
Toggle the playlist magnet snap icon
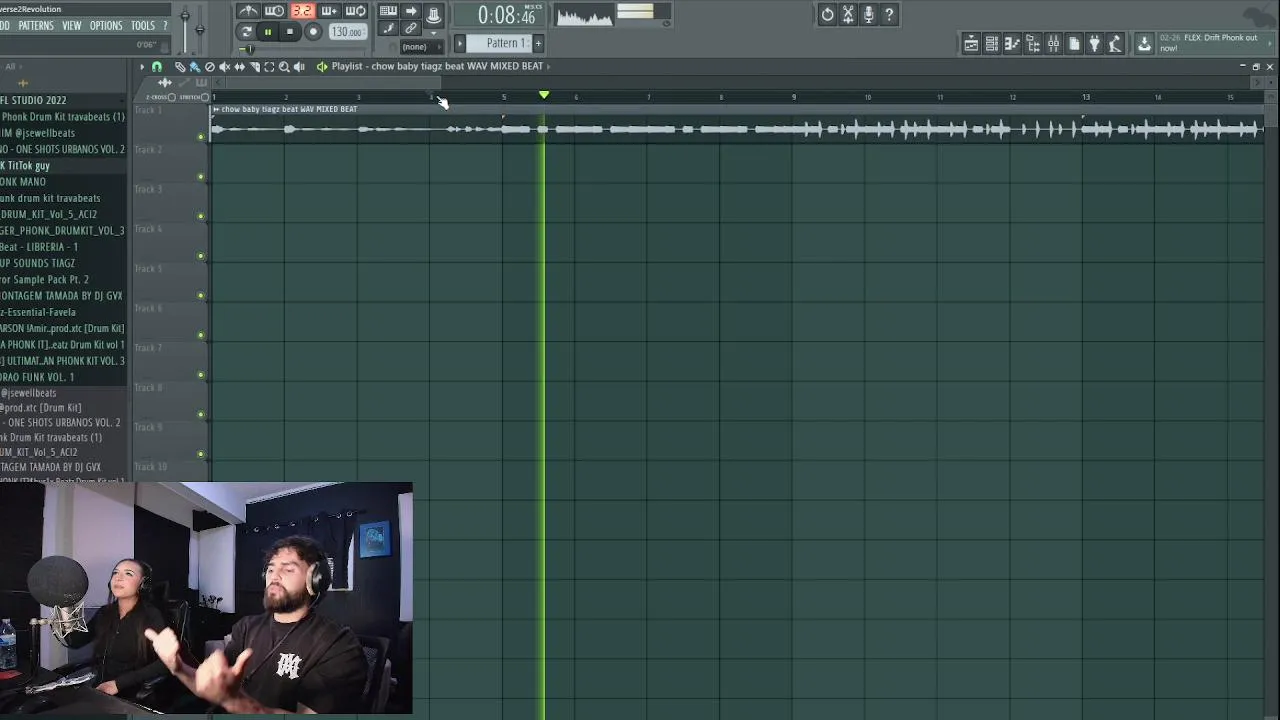pos(157,67)
